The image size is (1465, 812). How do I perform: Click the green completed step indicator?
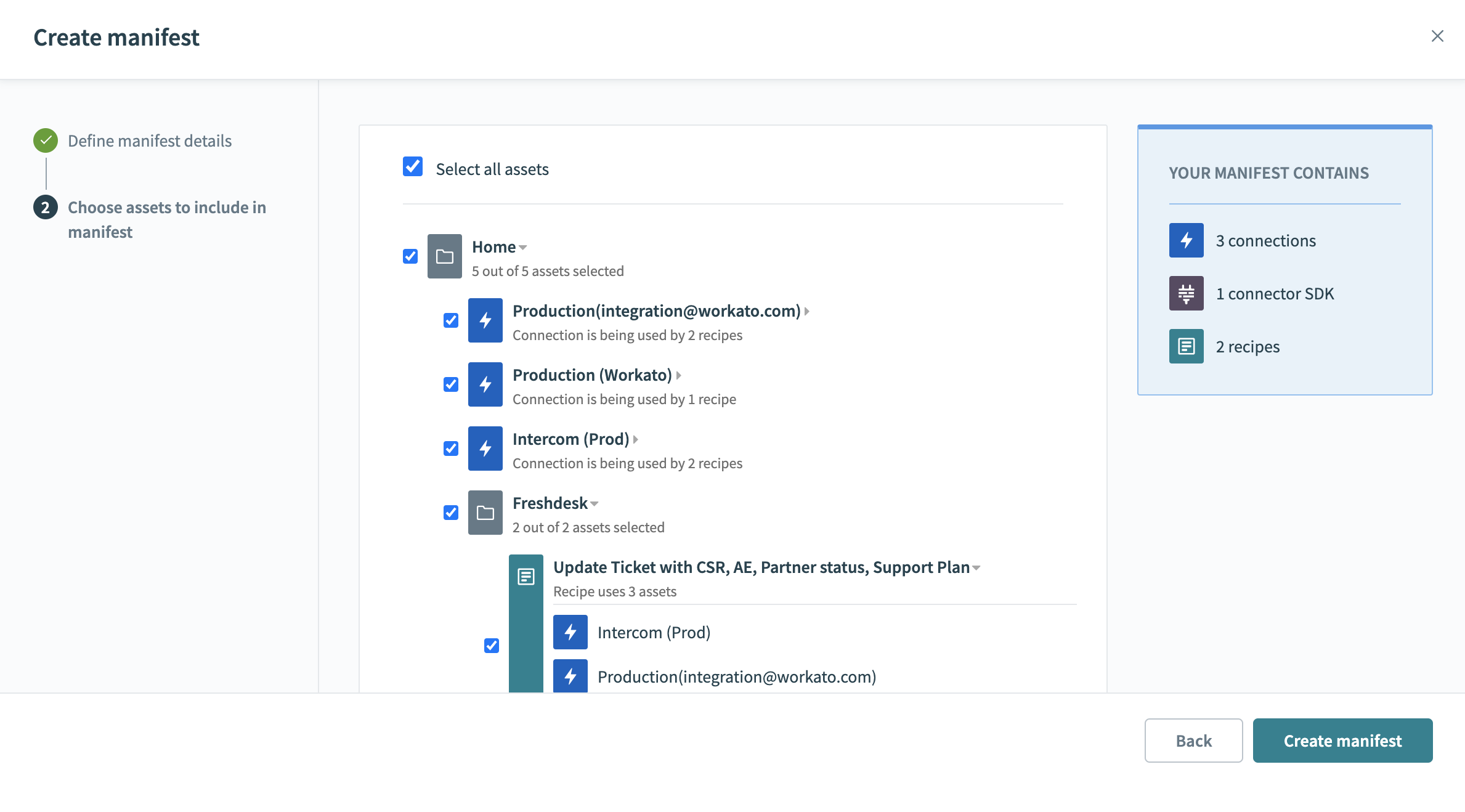point(44,140)
